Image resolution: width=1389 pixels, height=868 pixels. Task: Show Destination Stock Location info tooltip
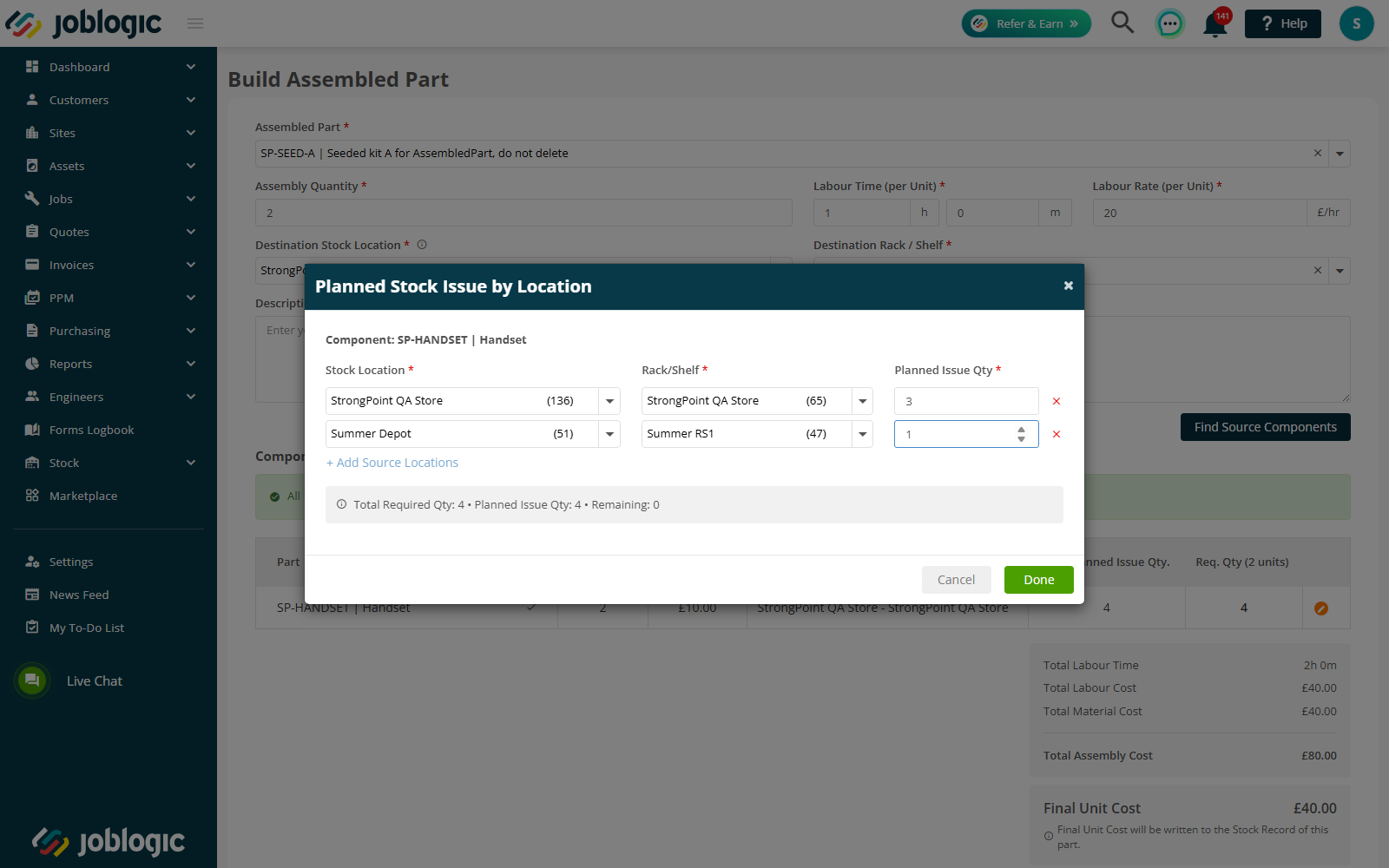[x=422, y=245]
